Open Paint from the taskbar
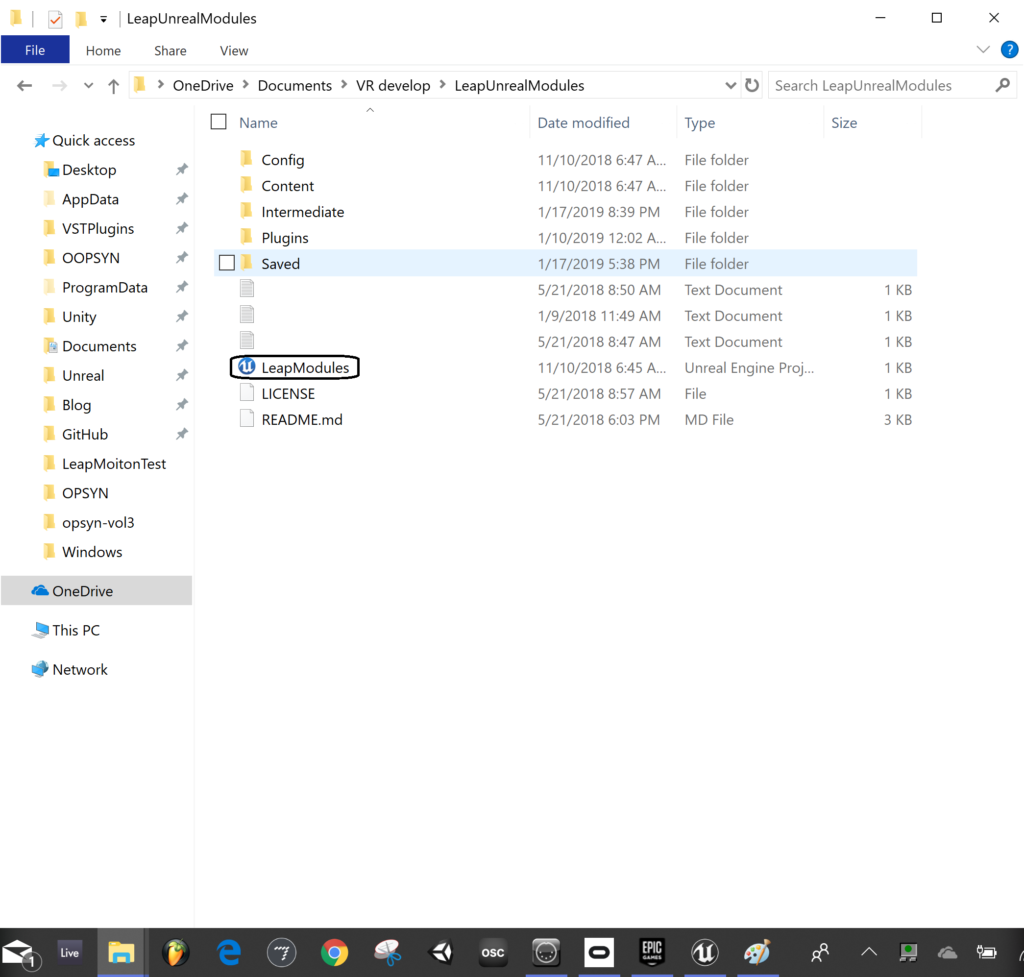Screen dimensions: 1024x977 757,952
